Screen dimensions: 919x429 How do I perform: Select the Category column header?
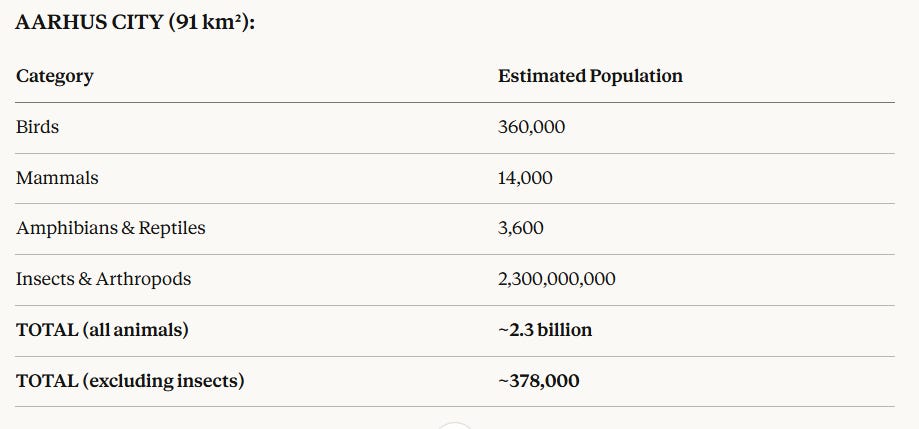[55, 76]
